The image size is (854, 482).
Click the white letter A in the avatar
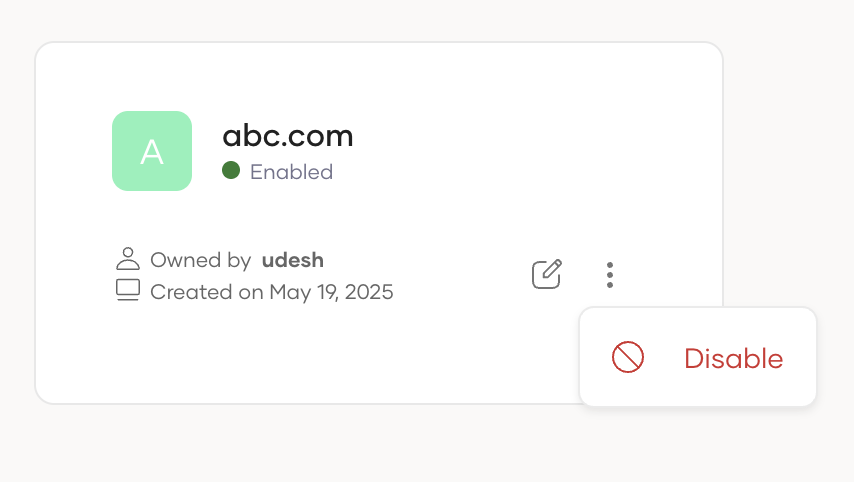(x=152, y=152)
